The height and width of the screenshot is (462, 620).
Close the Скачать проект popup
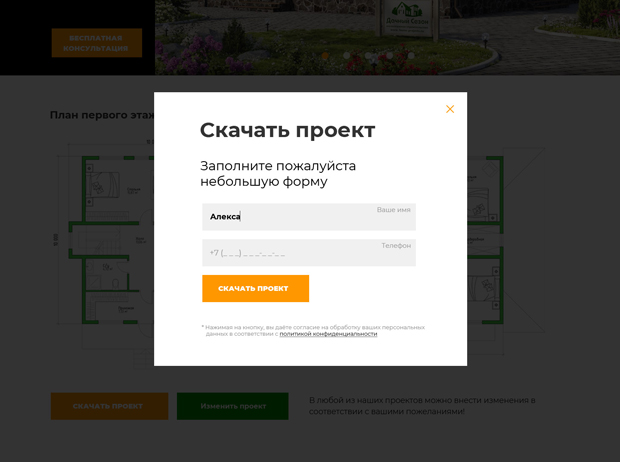point(450,109)
